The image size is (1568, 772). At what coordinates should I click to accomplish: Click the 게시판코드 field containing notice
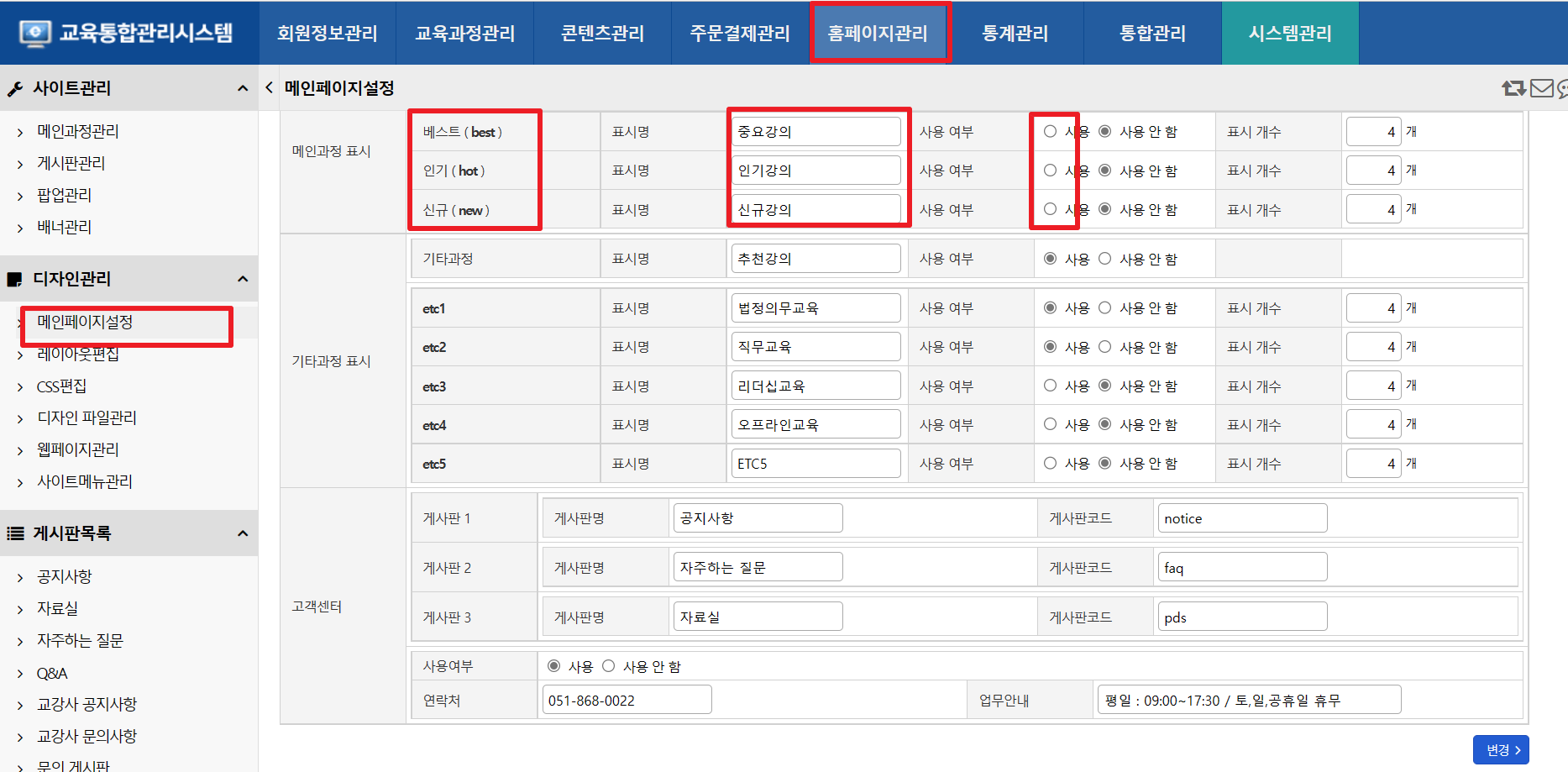coord(1241,518)
